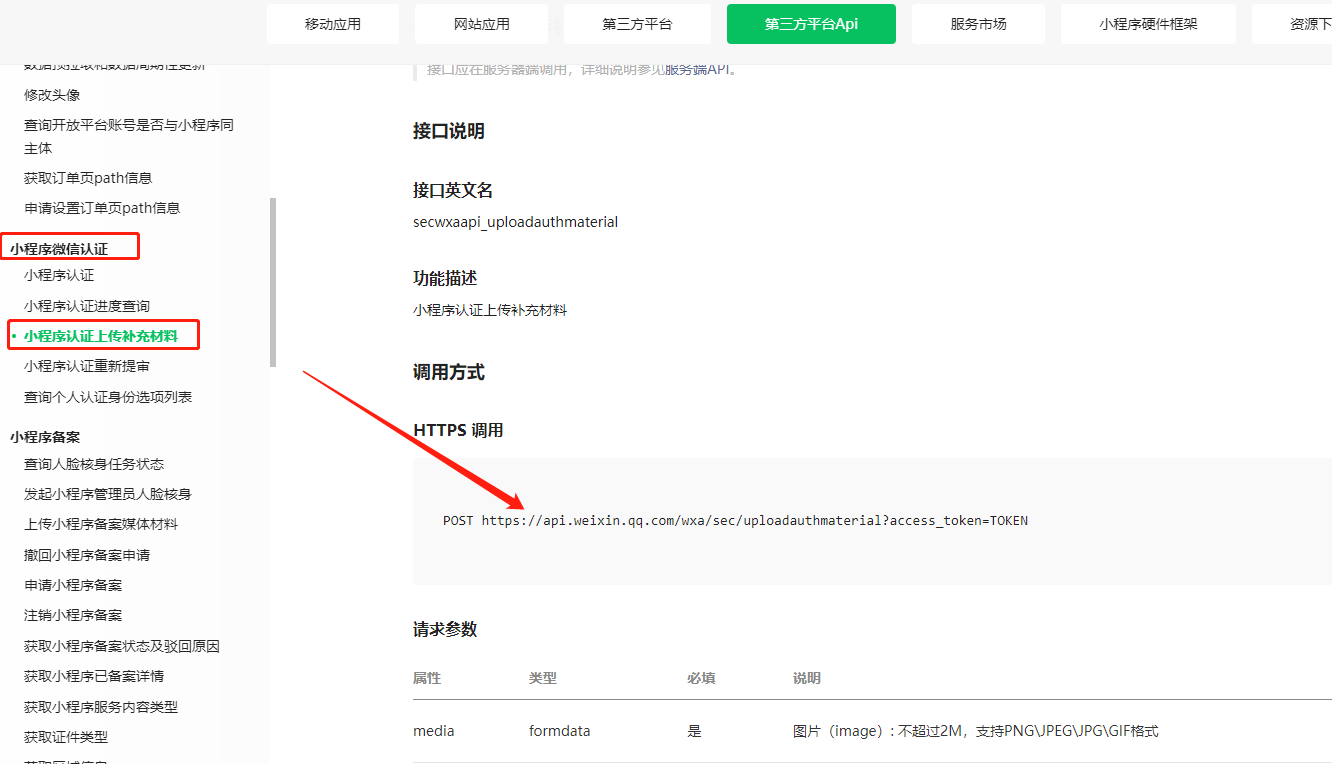
Task: Click the 必填 column header
Action: click(x=701, y=678)
